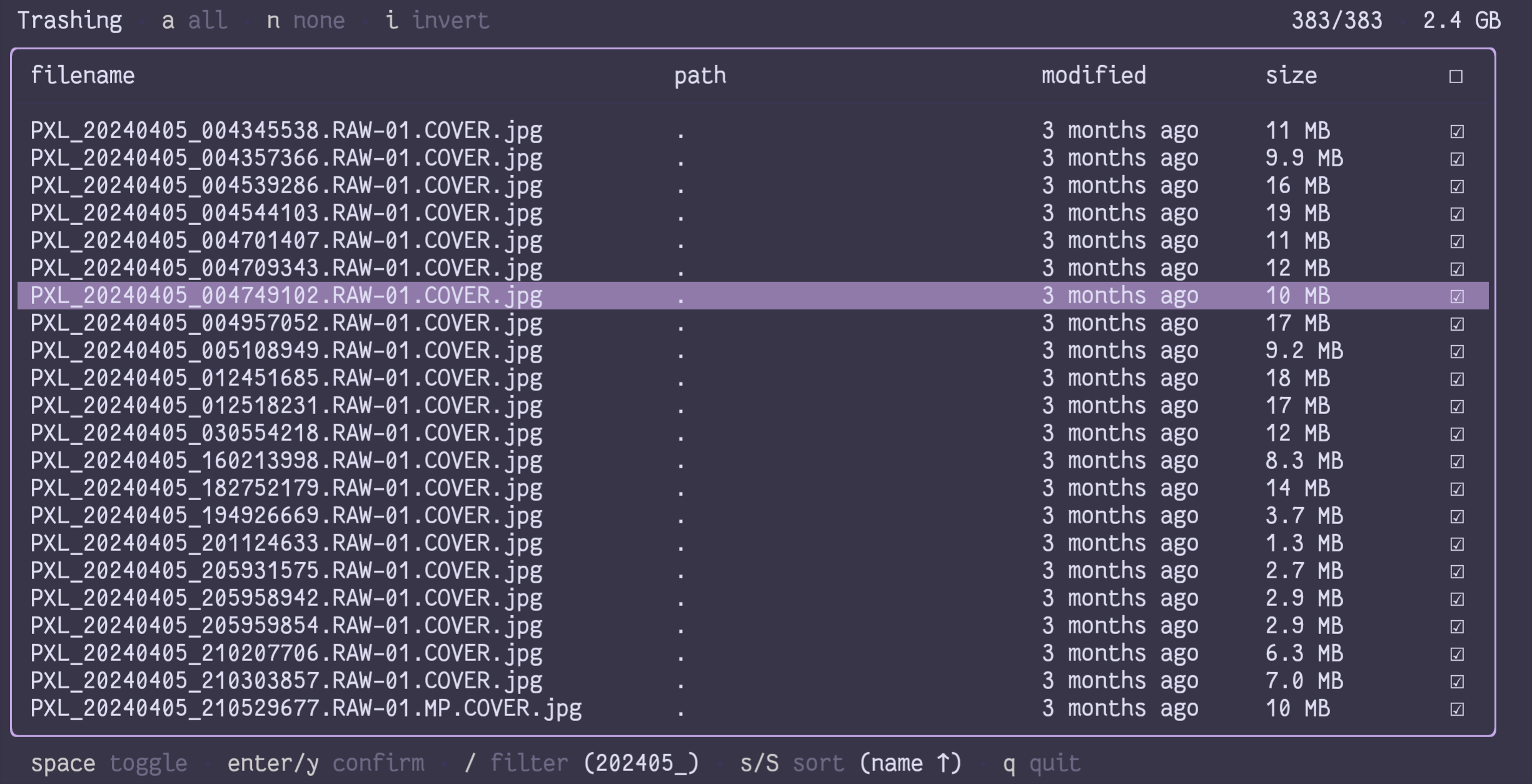Toggle checkbox for PXL_20240405_004345538 file

(x=1458, y=129)
